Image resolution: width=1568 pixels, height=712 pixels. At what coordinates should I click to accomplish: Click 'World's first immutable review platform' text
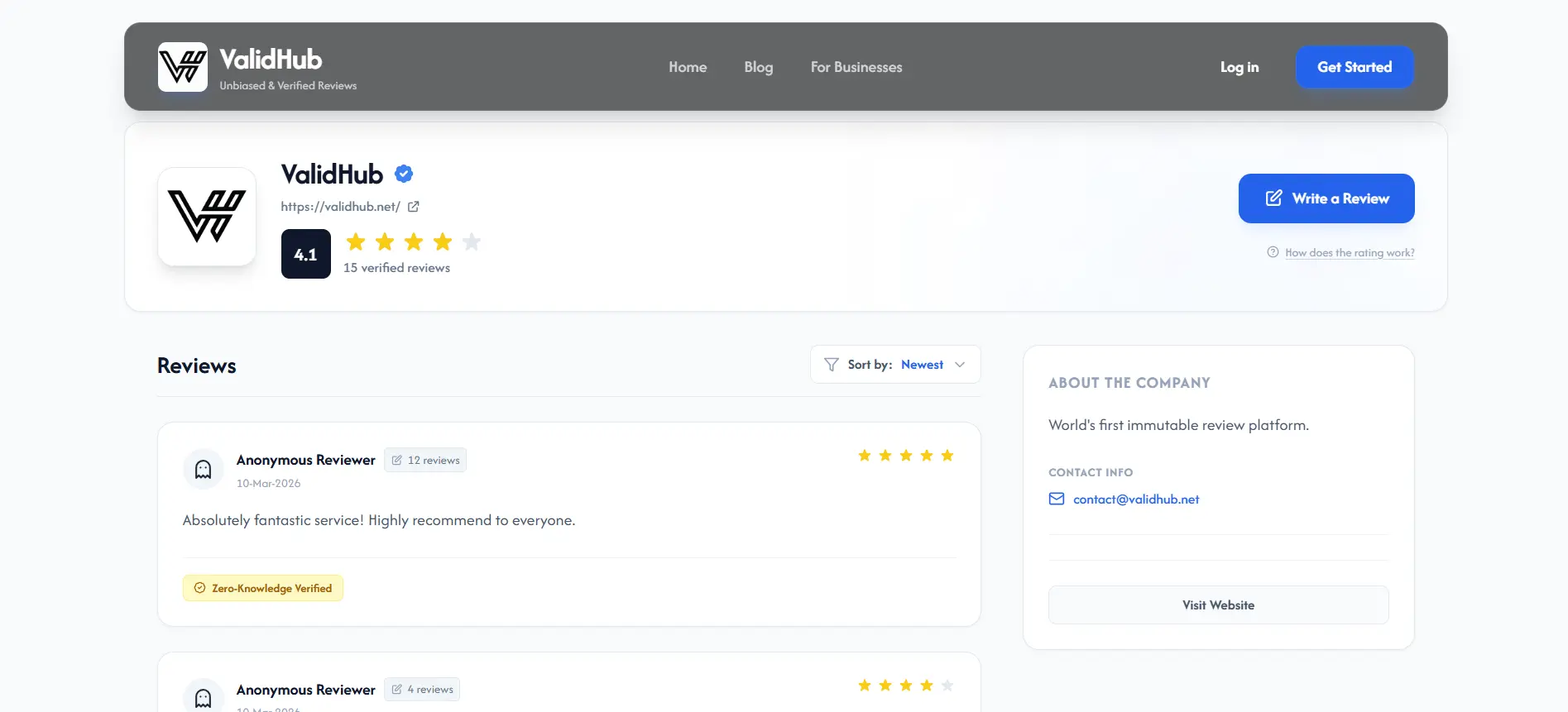coord(1178,425)
